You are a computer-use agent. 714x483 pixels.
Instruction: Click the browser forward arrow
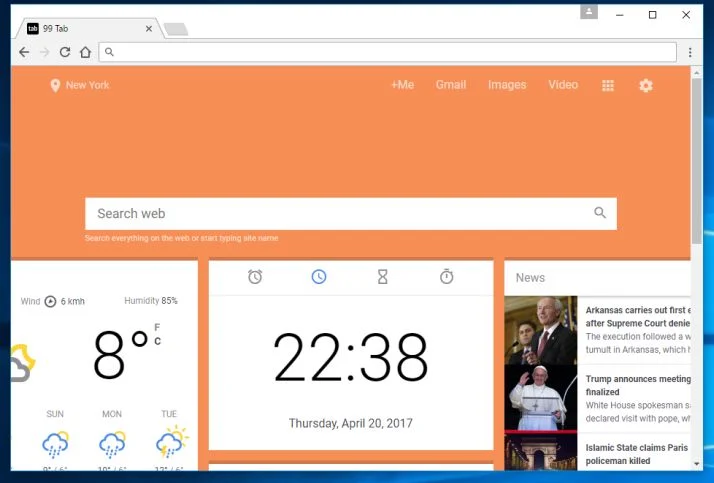click(x=45, y=52)
